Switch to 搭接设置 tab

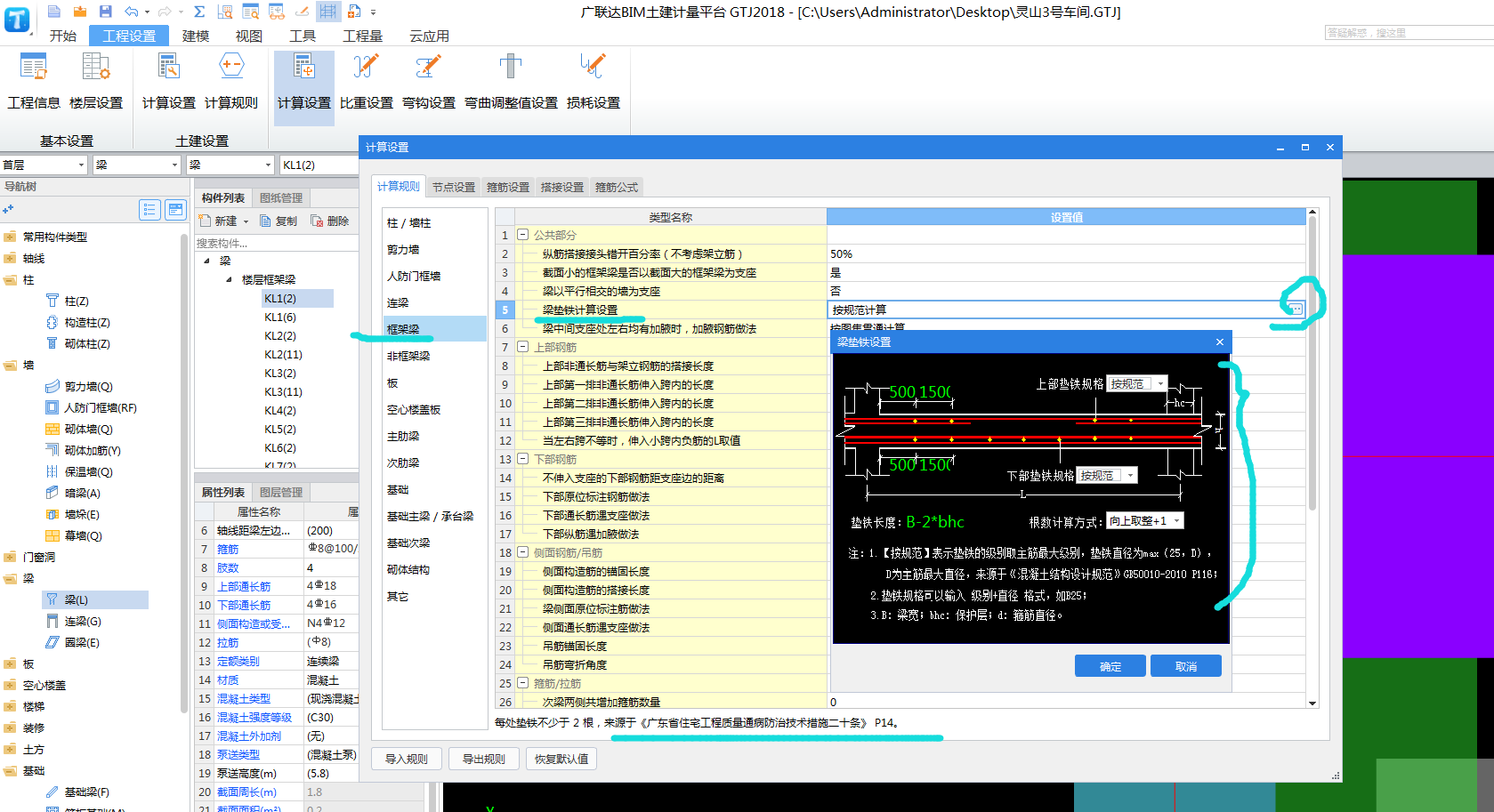(x=562, y=187)
